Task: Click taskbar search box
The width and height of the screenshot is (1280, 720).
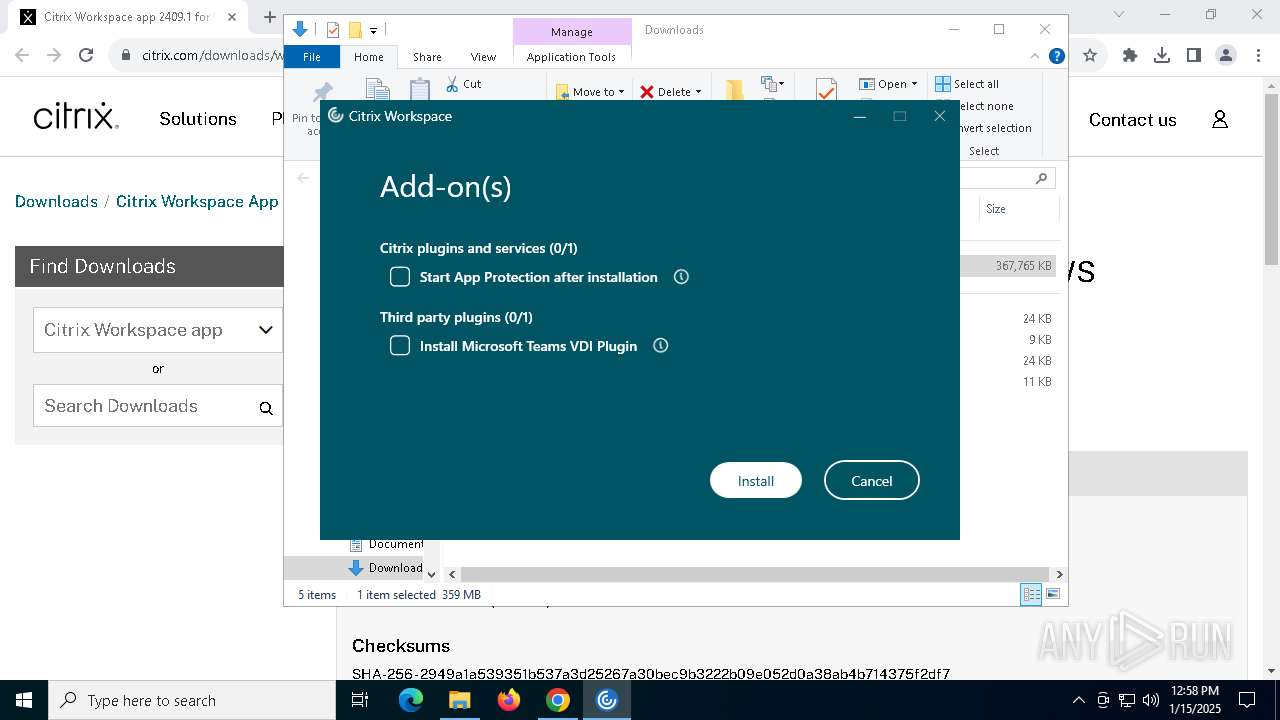Action: click(192, 700)
